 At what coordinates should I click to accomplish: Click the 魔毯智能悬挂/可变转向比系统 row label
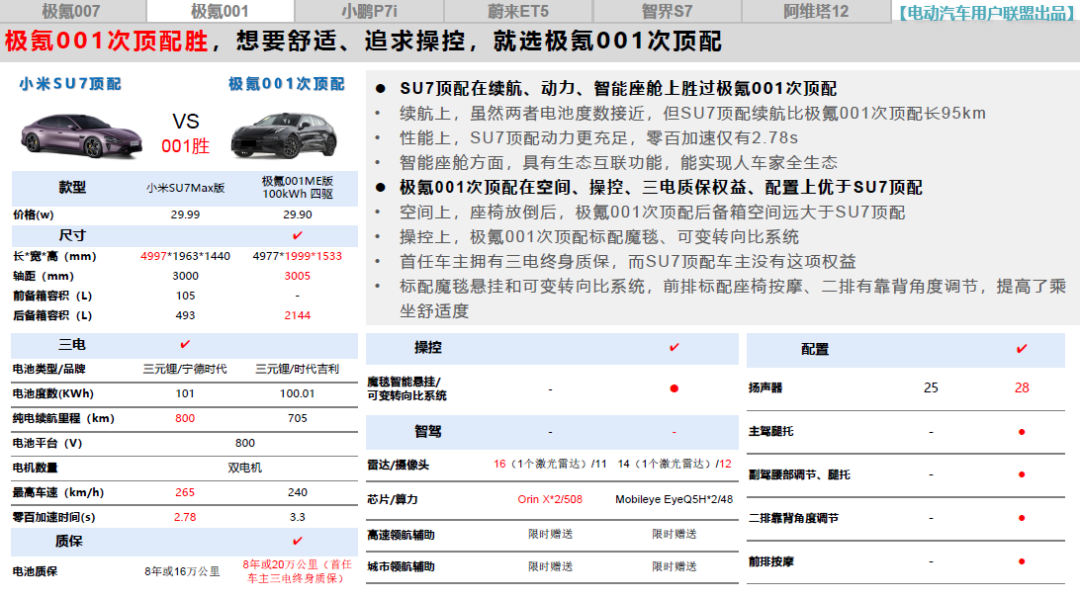407,388
